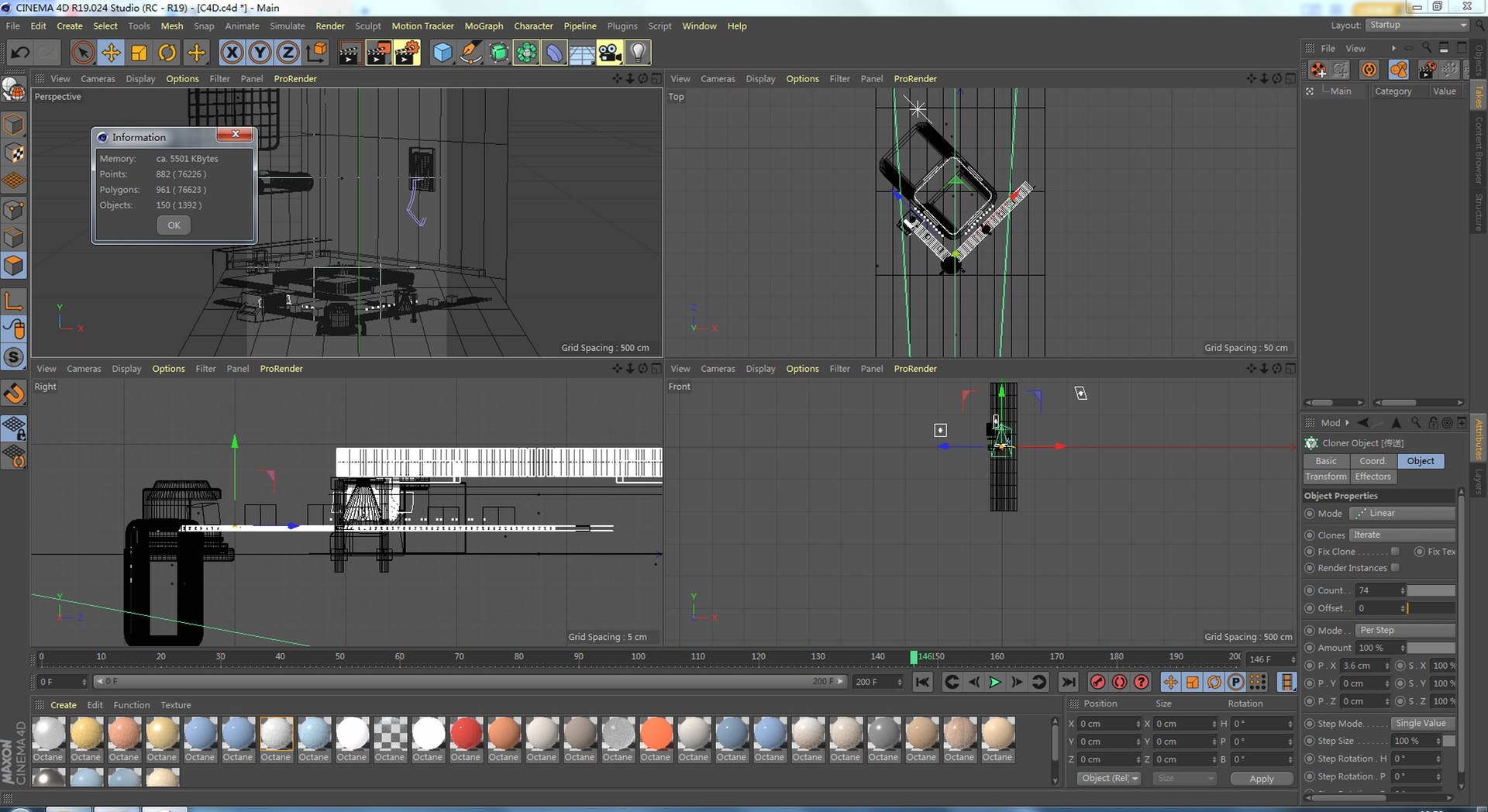
Task: Toggle Autokeying red icon
Action: 1119,682
